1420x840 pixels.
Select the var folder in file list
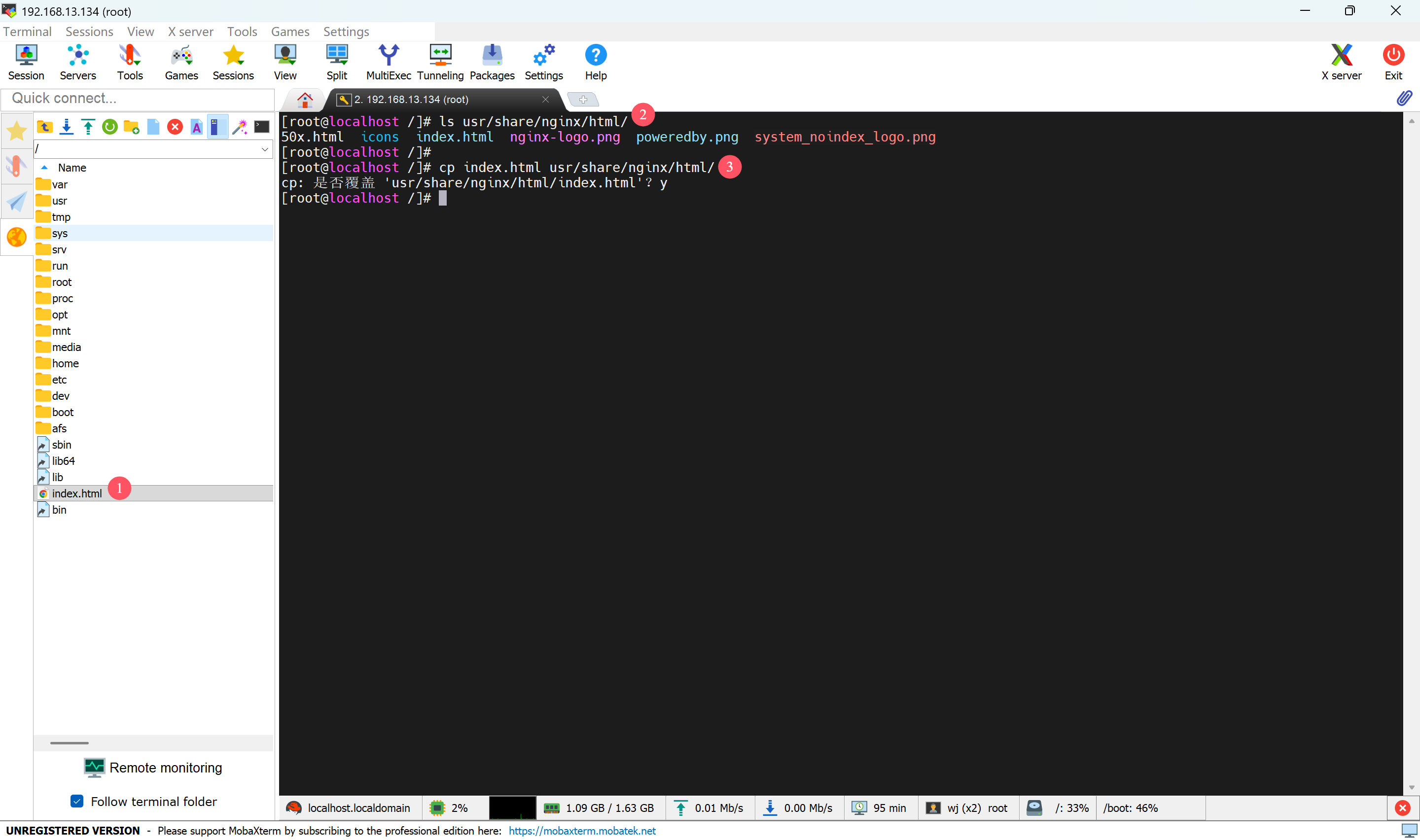pyautogui.click(x=153, y=184)
